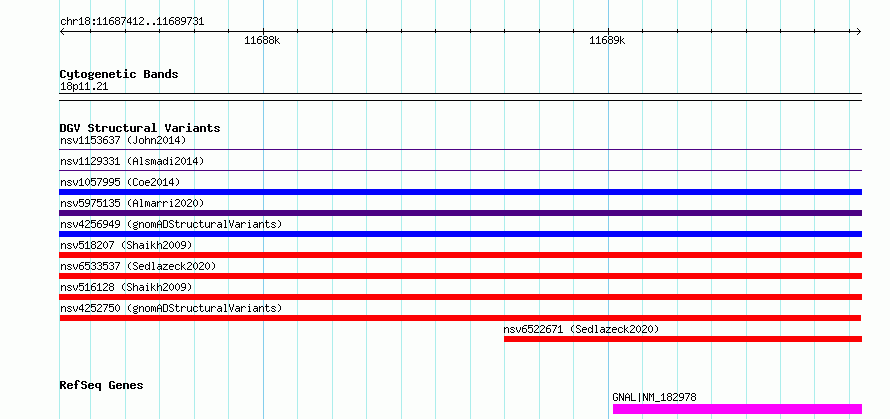Open variant nsv6522671 (Sedlazeck2020) label
Screen dimensions: 890x419
click(x=581, y=329)
